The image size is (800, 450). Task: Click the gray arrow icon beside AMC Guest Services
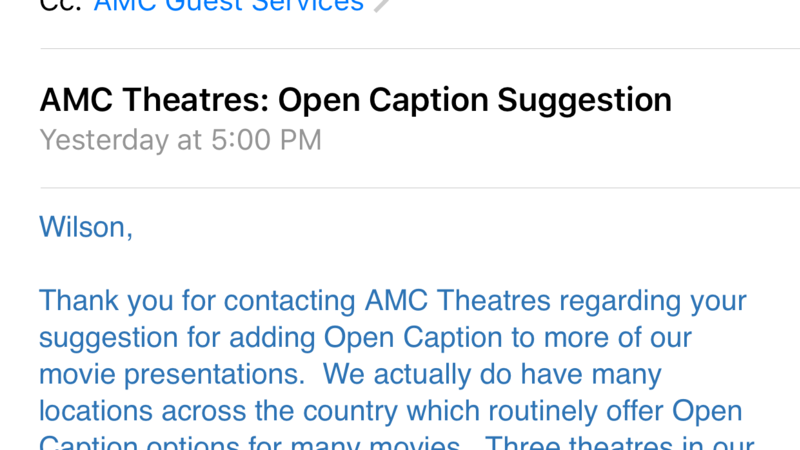[x=381, y=7]
